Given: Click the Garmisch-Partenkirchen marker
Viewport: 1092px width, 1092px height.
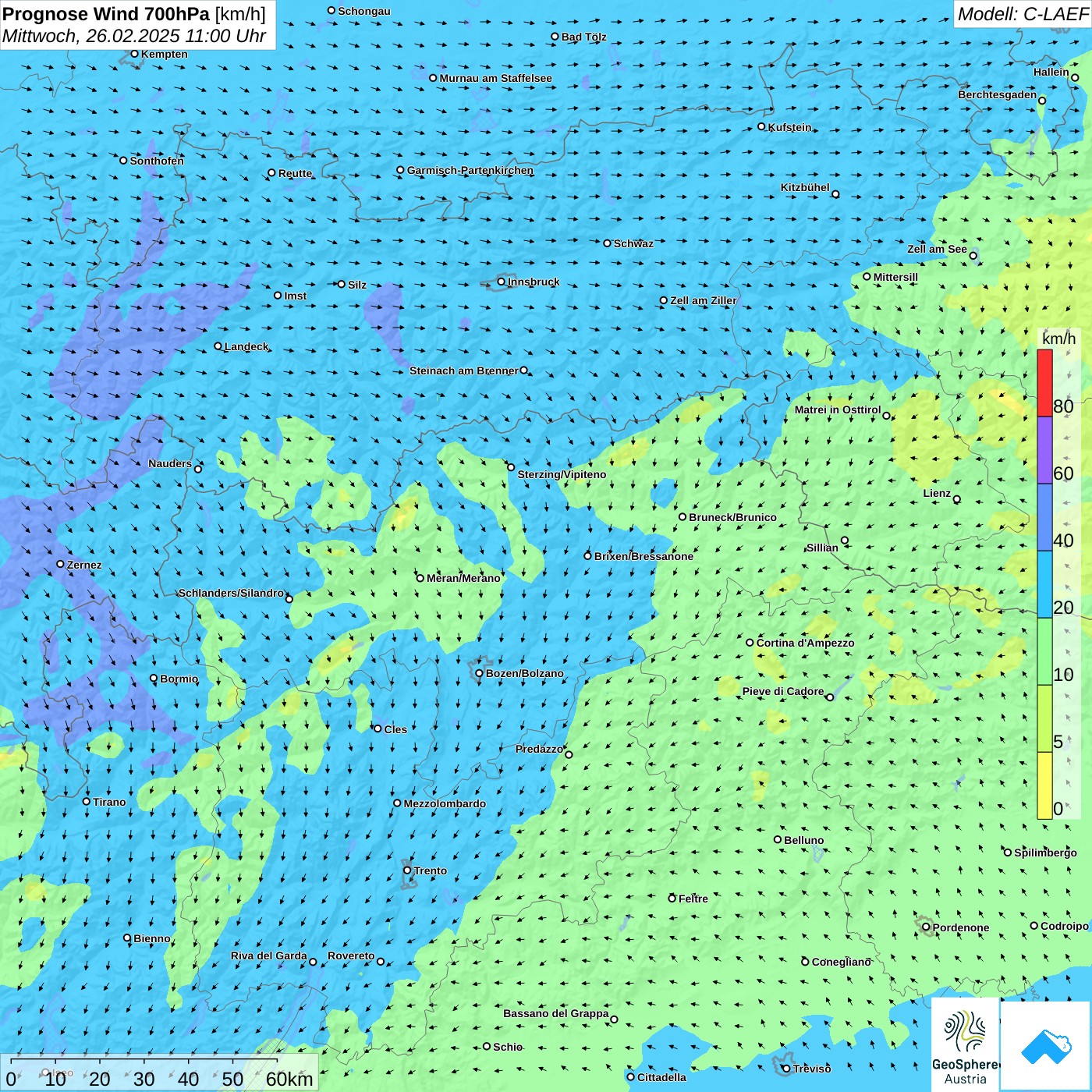Looking at the screenshot, I should click(401, 169).
